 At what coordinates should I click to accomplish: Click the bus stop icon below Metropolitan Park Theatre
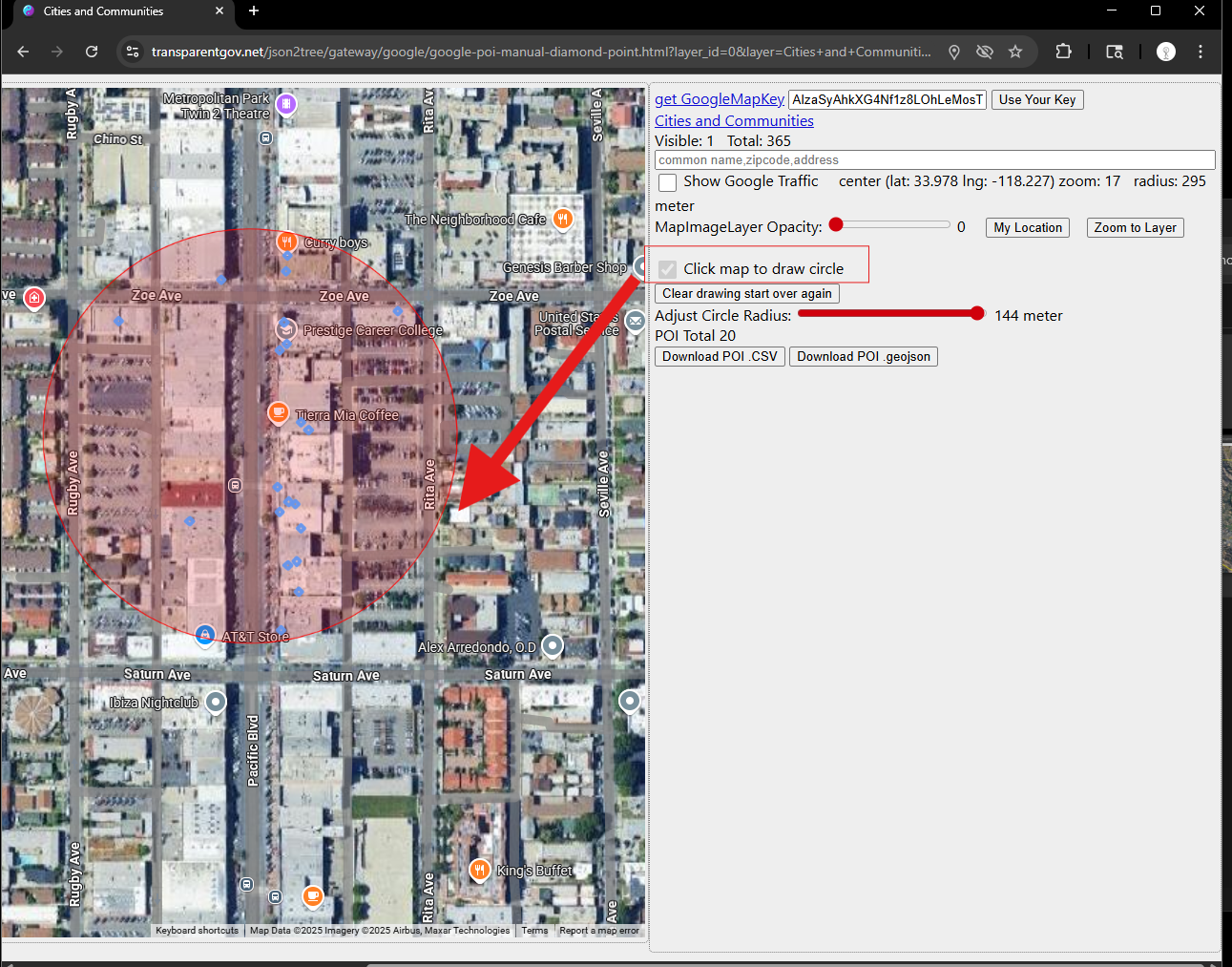coord(266,138)
